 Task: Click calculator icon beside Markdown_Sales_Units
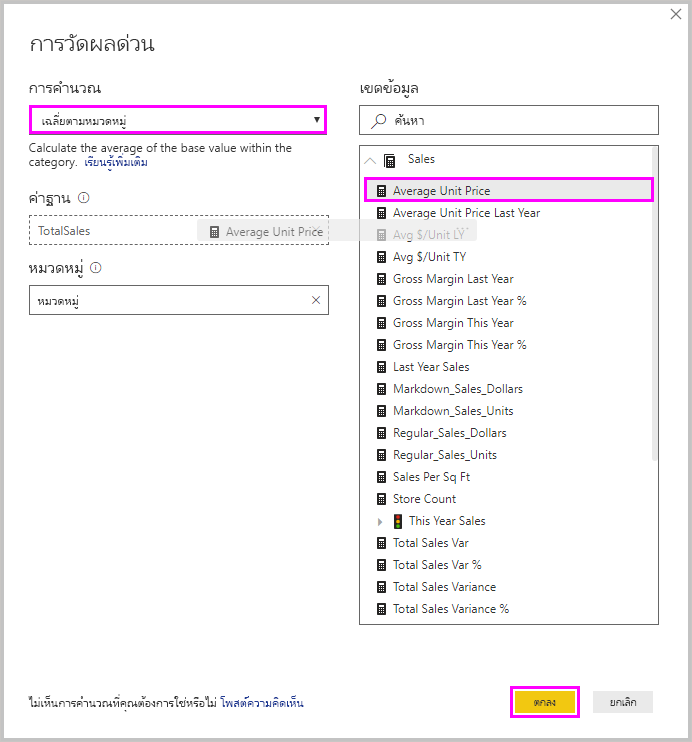(x=381, y=411)
